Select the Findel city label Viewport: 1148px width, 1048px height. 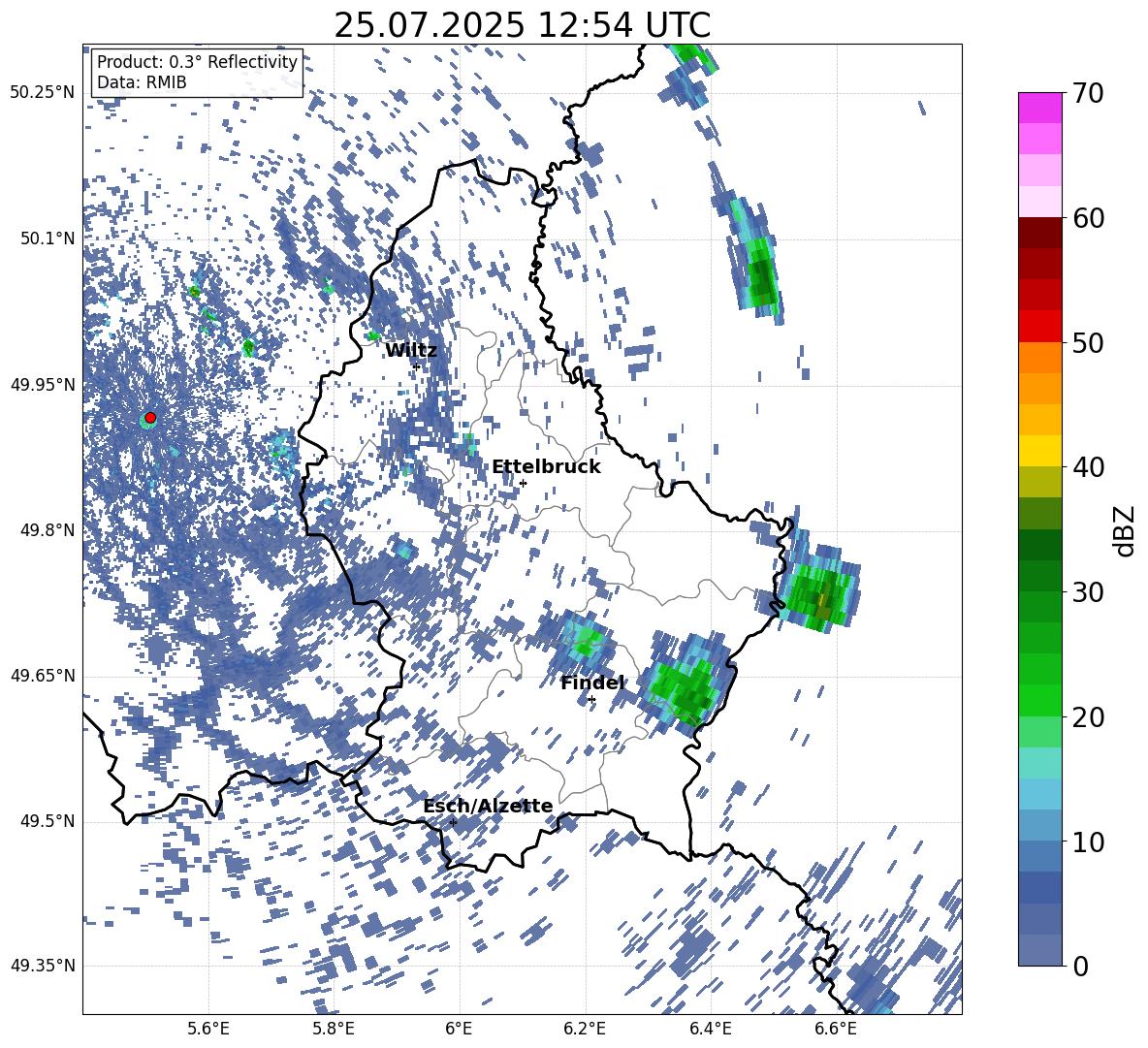click(592, 683)
